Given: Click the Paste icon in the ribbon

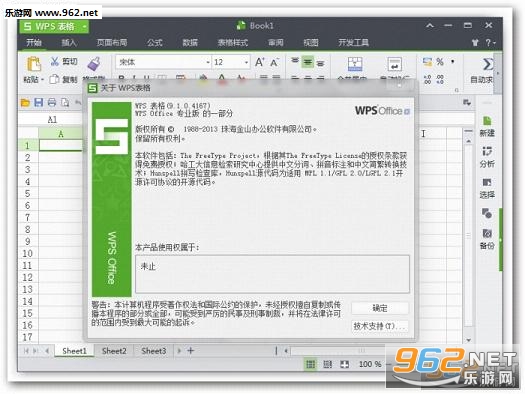Looking at the screenshot, I should coord(33,64).
